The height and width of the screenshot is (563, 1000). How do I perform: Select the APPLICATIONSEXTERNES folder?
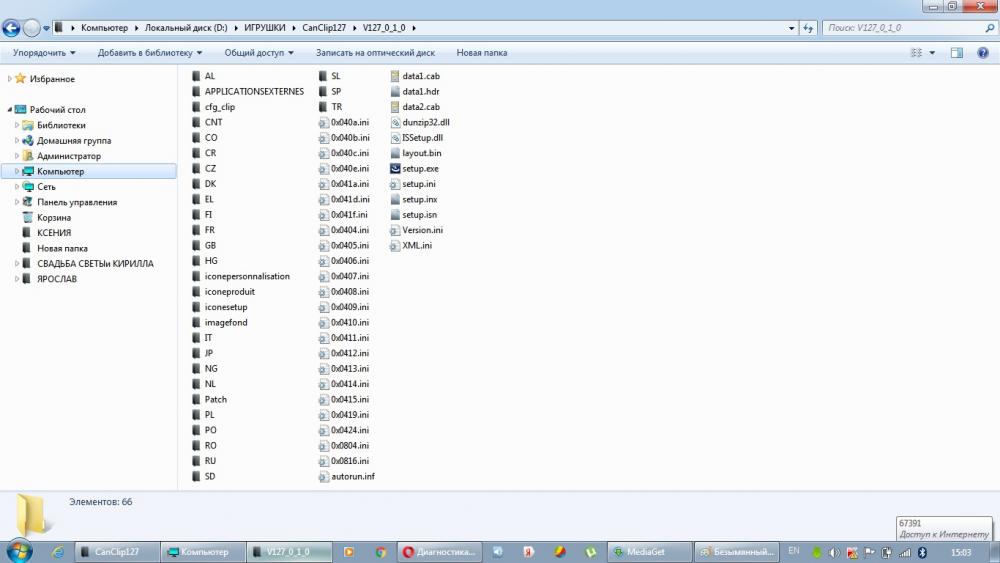click(x=248, y=91)
